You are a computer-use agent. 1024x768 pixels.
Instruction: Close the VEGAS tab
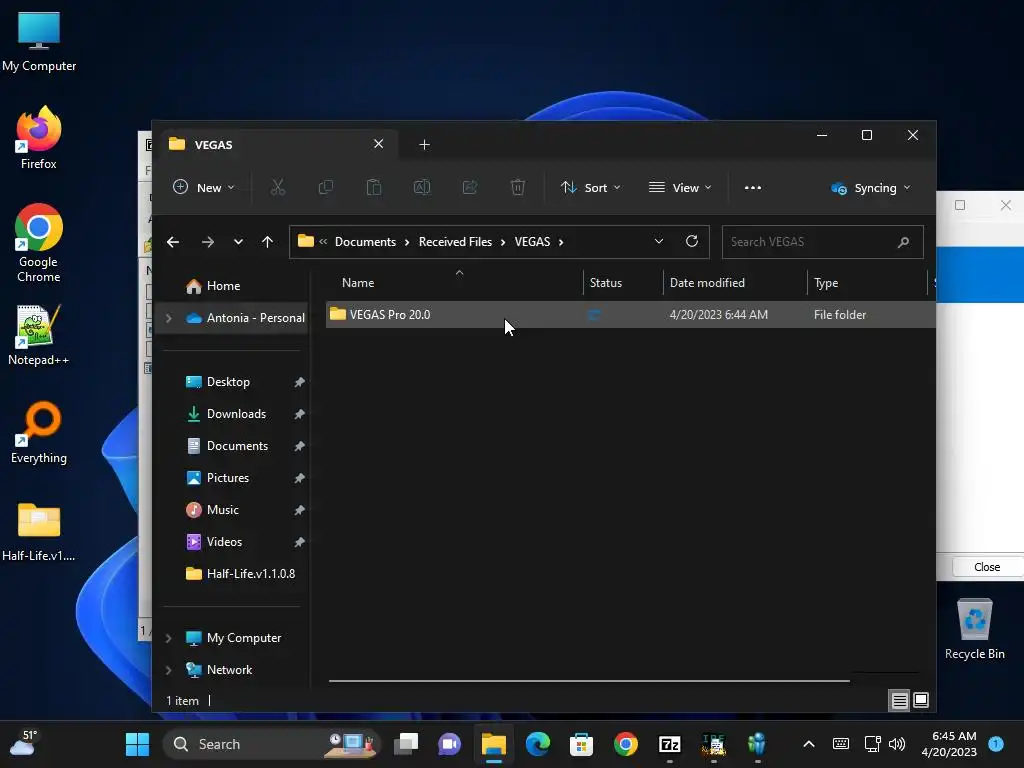(x=378, y=144)
